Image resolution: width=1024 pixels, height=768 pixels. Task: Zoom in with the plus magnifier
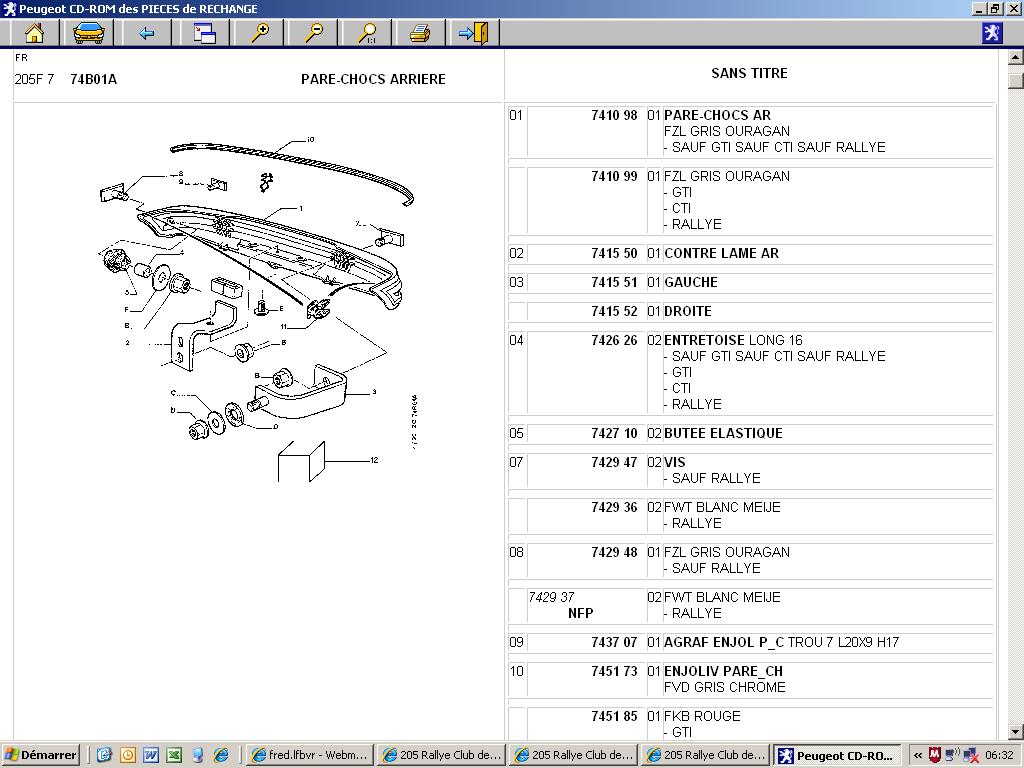[x=260, y=33]
